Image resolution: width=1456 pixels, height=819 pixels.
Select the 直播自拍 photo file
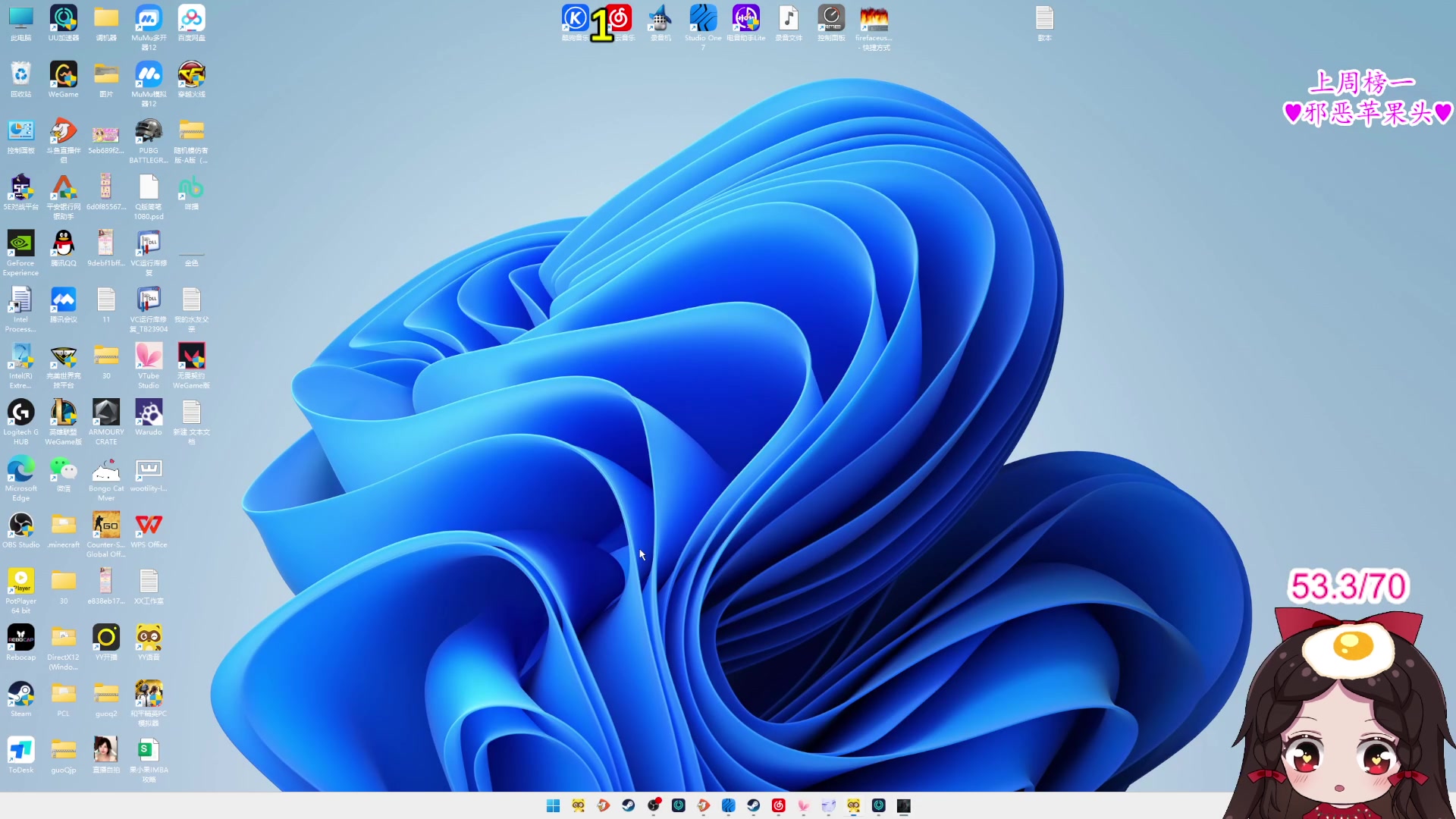[x=106, y=755]
